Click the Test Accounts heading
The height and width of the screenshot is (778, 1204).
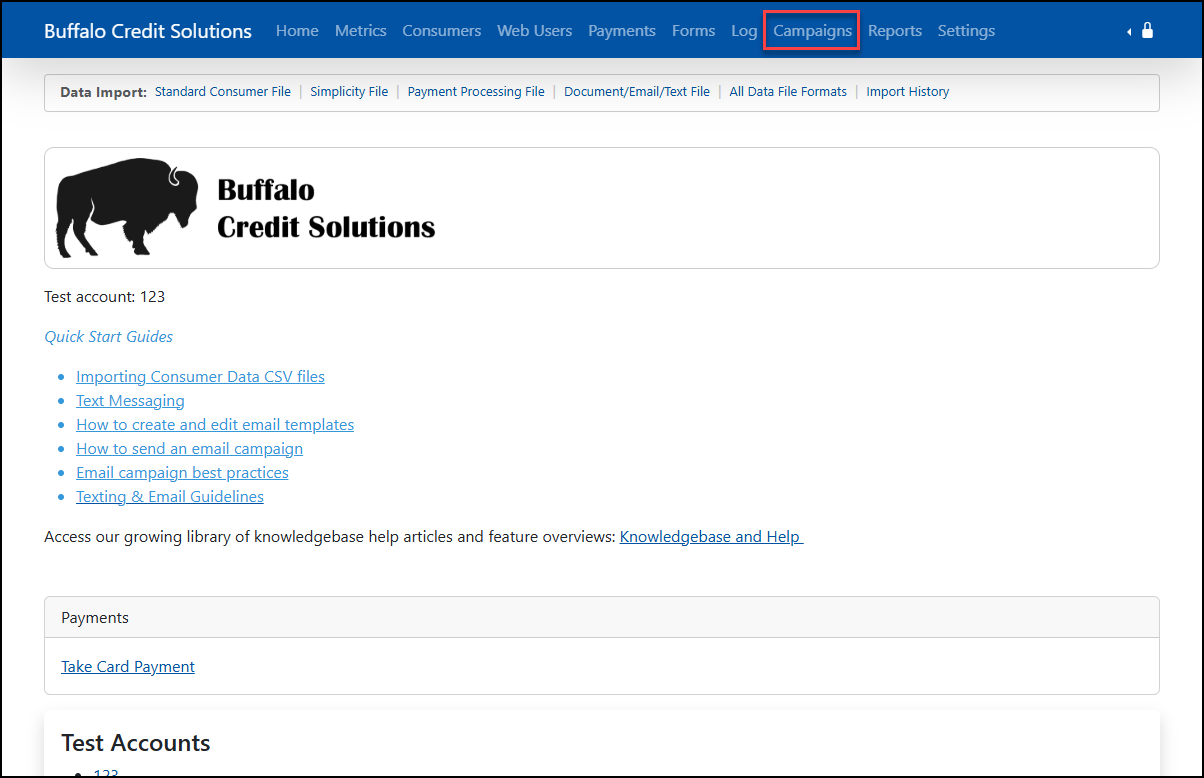136,743
